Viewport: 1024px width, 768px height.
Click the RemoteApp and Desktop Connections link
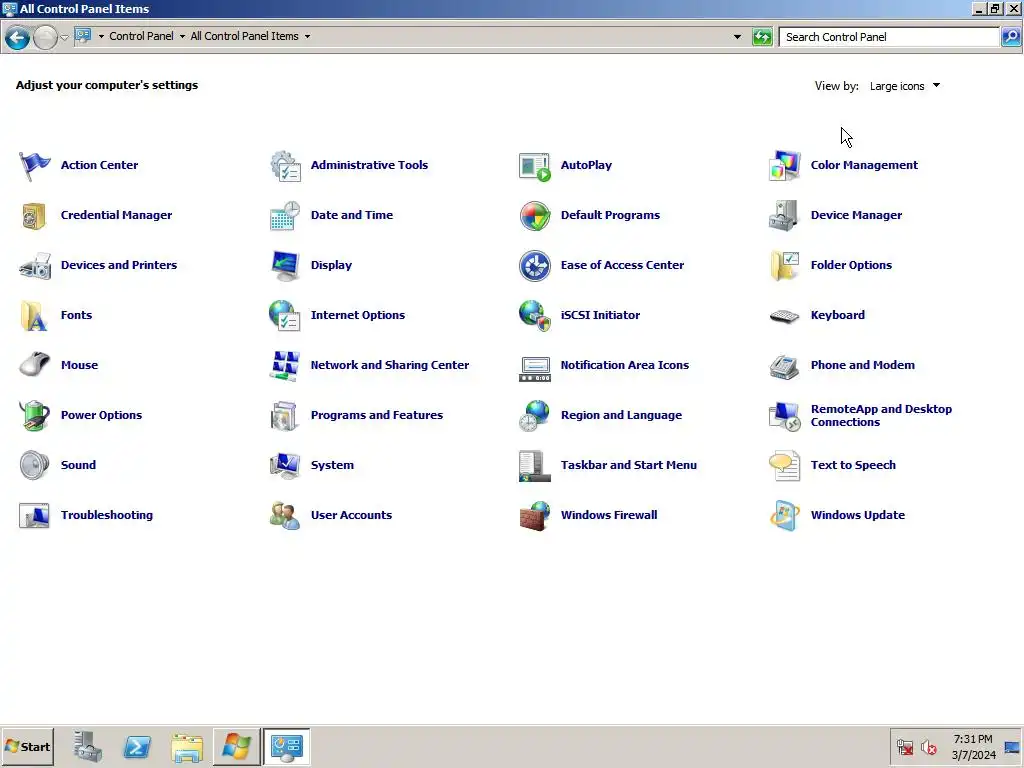pyautogui.click(x=881, y=415)
